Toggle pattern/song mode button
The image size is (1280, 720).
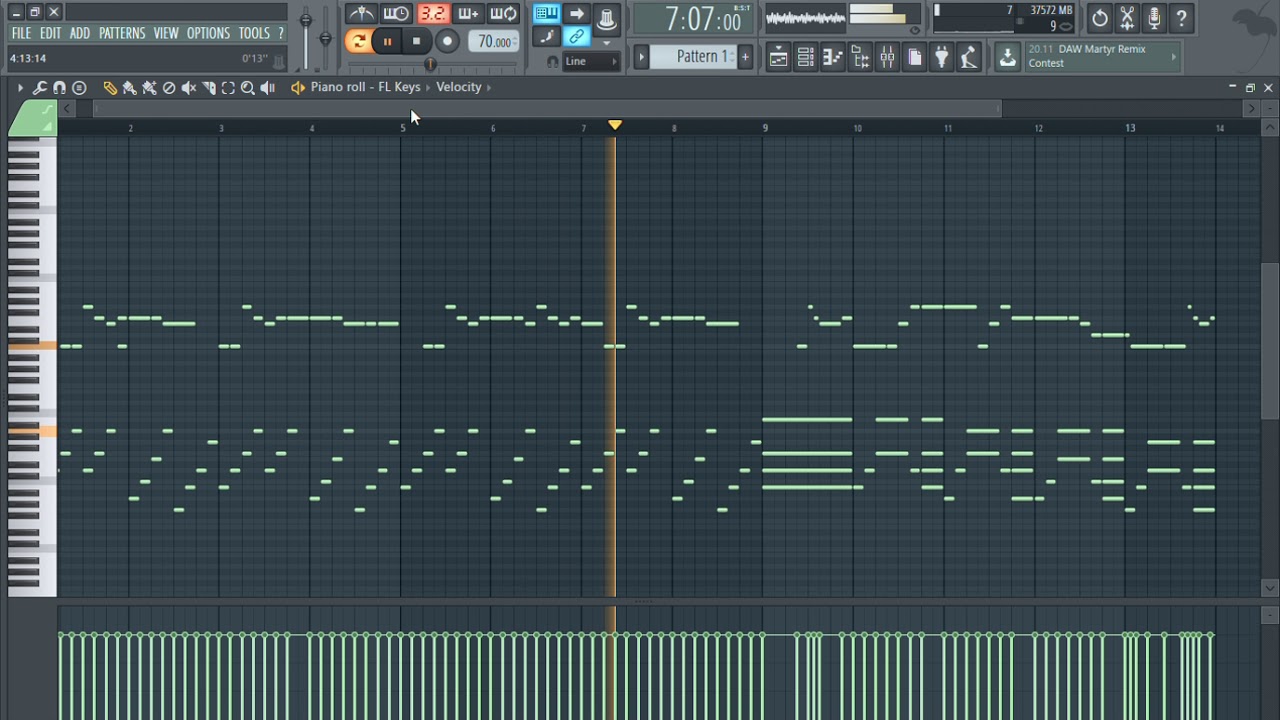coord(358,41)
